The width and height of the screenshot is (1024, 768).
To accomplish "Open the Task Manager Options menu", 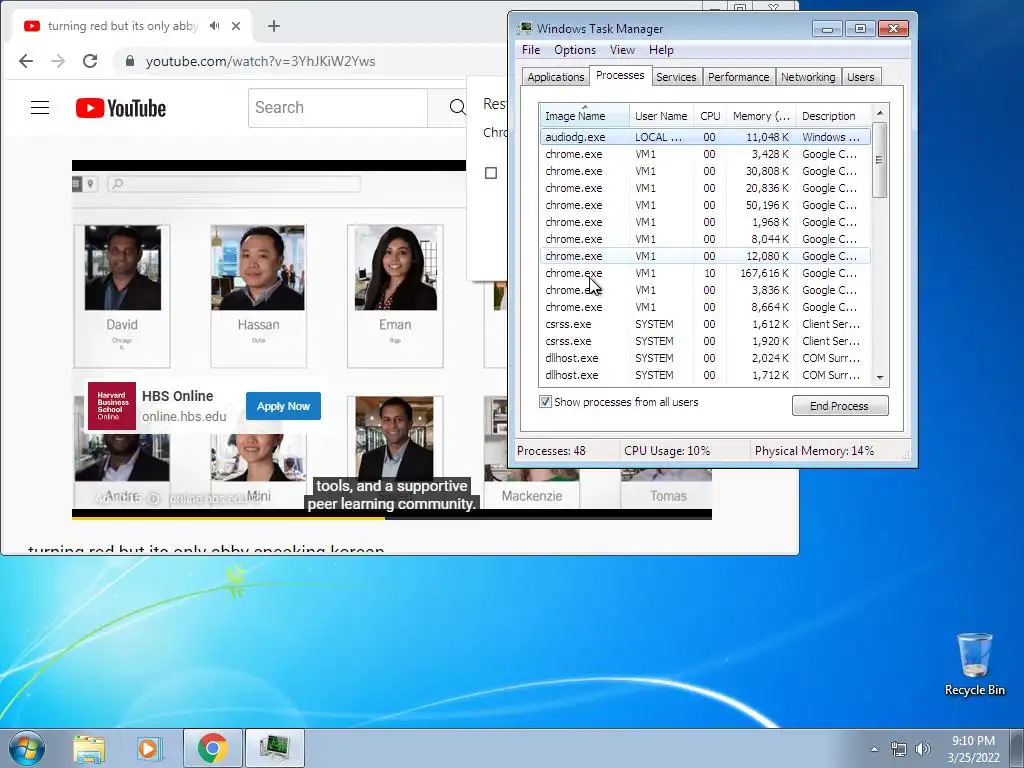I will (575, 50).
